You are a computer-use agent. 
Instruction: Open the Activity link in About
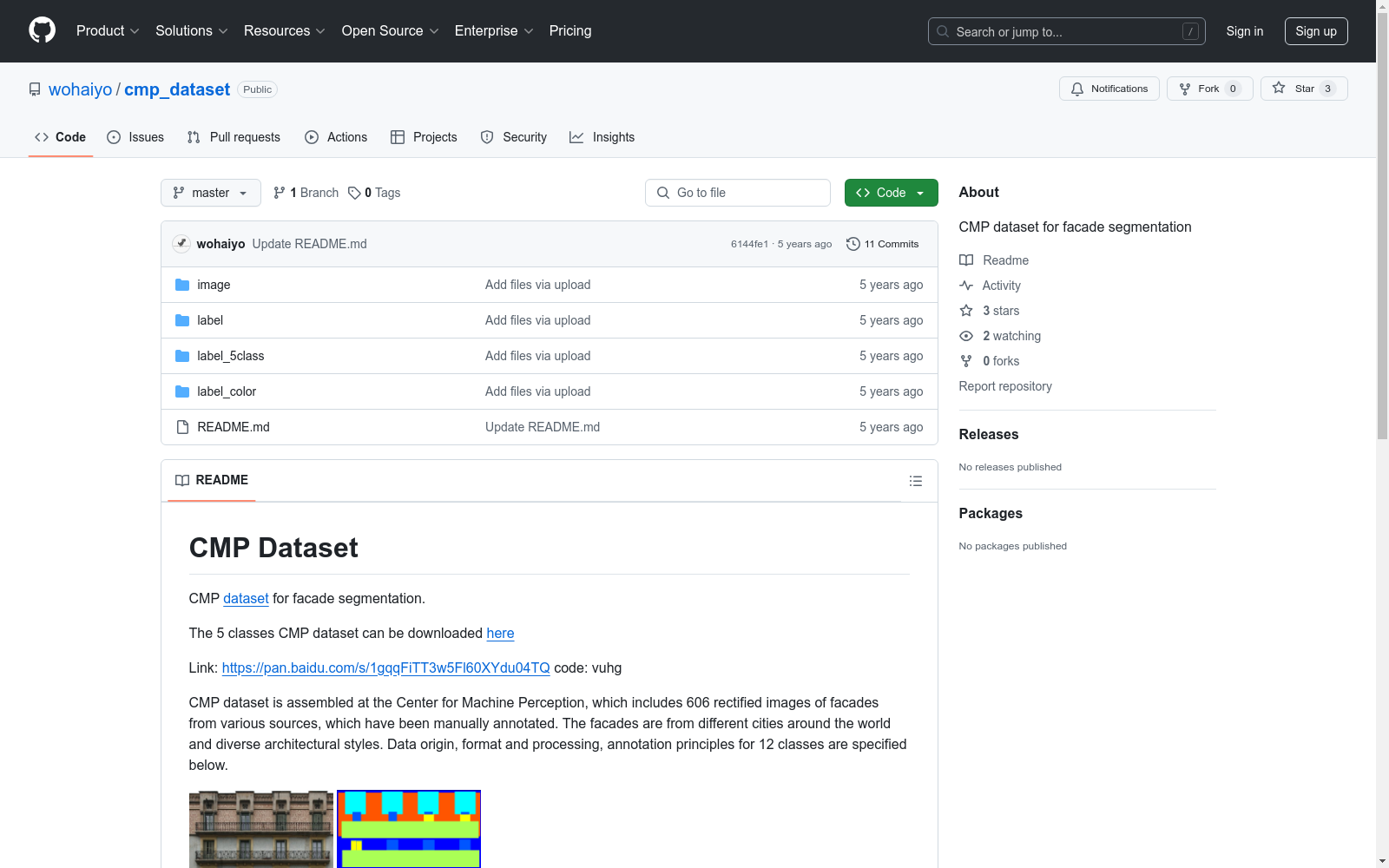(990, 286)
